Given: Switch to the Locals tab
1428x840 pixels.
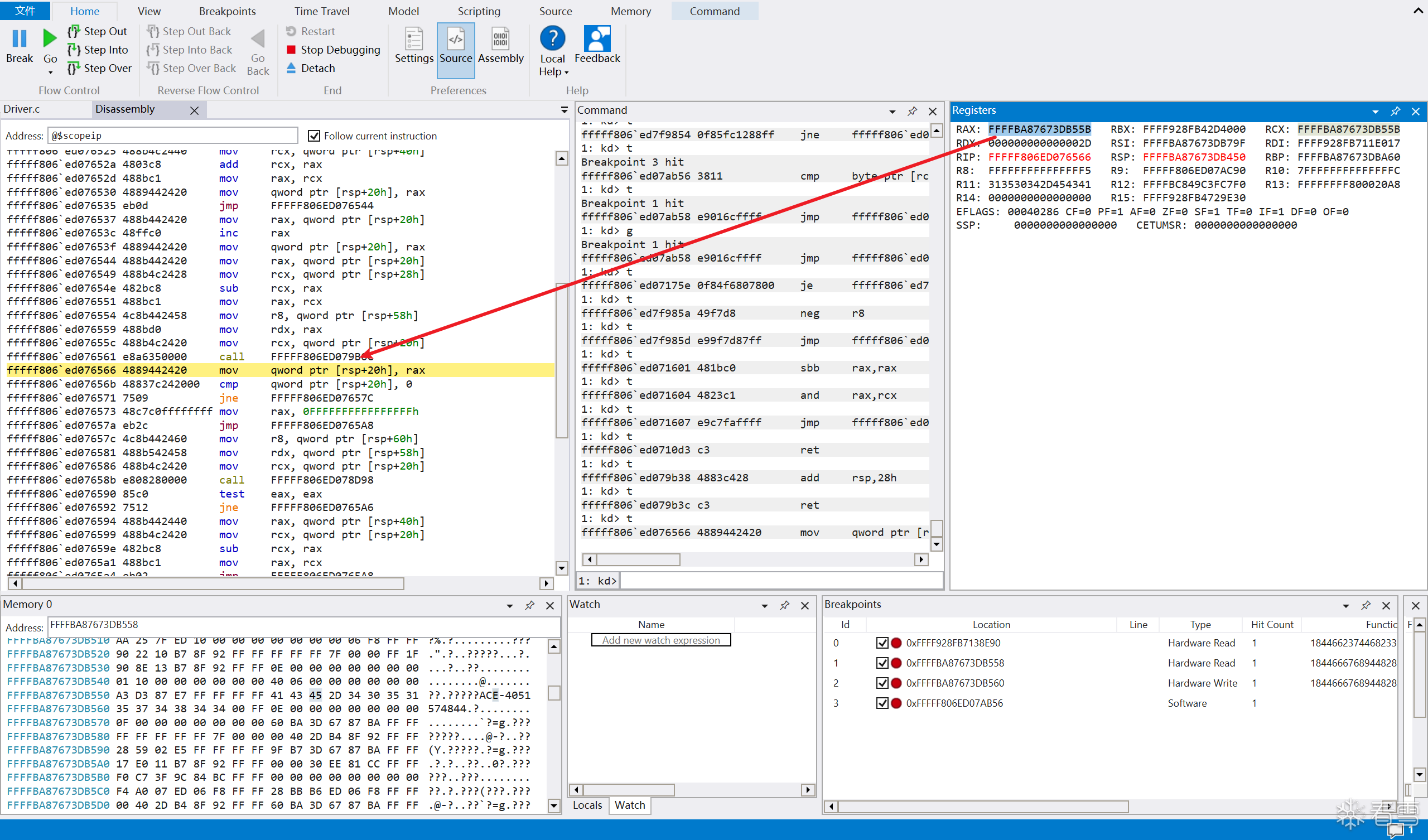Looking at the screenshot, I should (x=587, y=805).
